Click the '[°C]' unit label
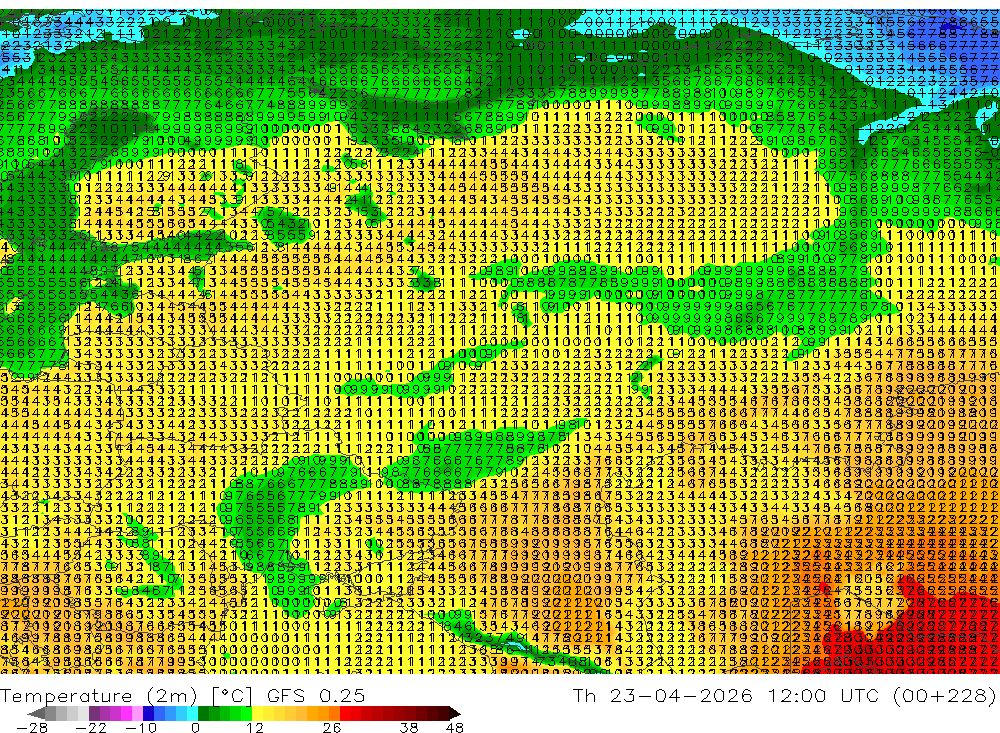1000x733 pixels. point(232,695)
